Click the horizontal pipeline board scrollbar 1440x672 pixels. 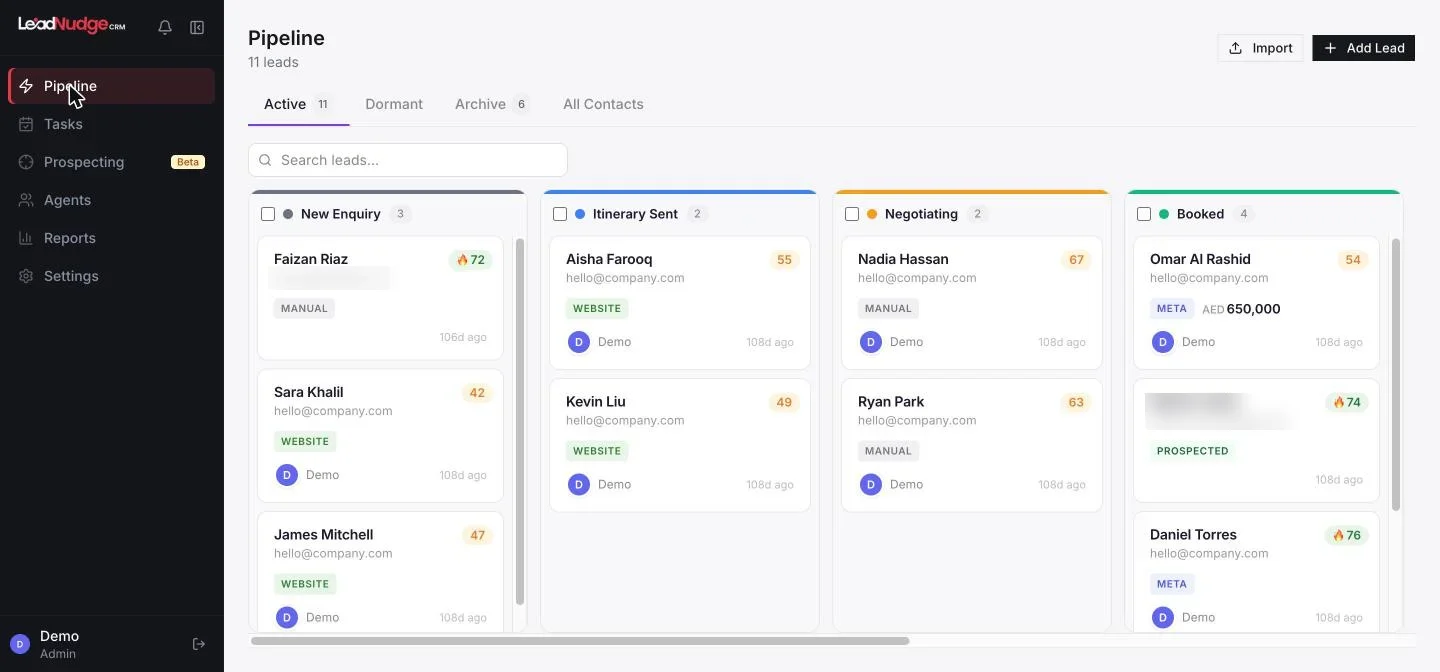click(x=580, y=641)
